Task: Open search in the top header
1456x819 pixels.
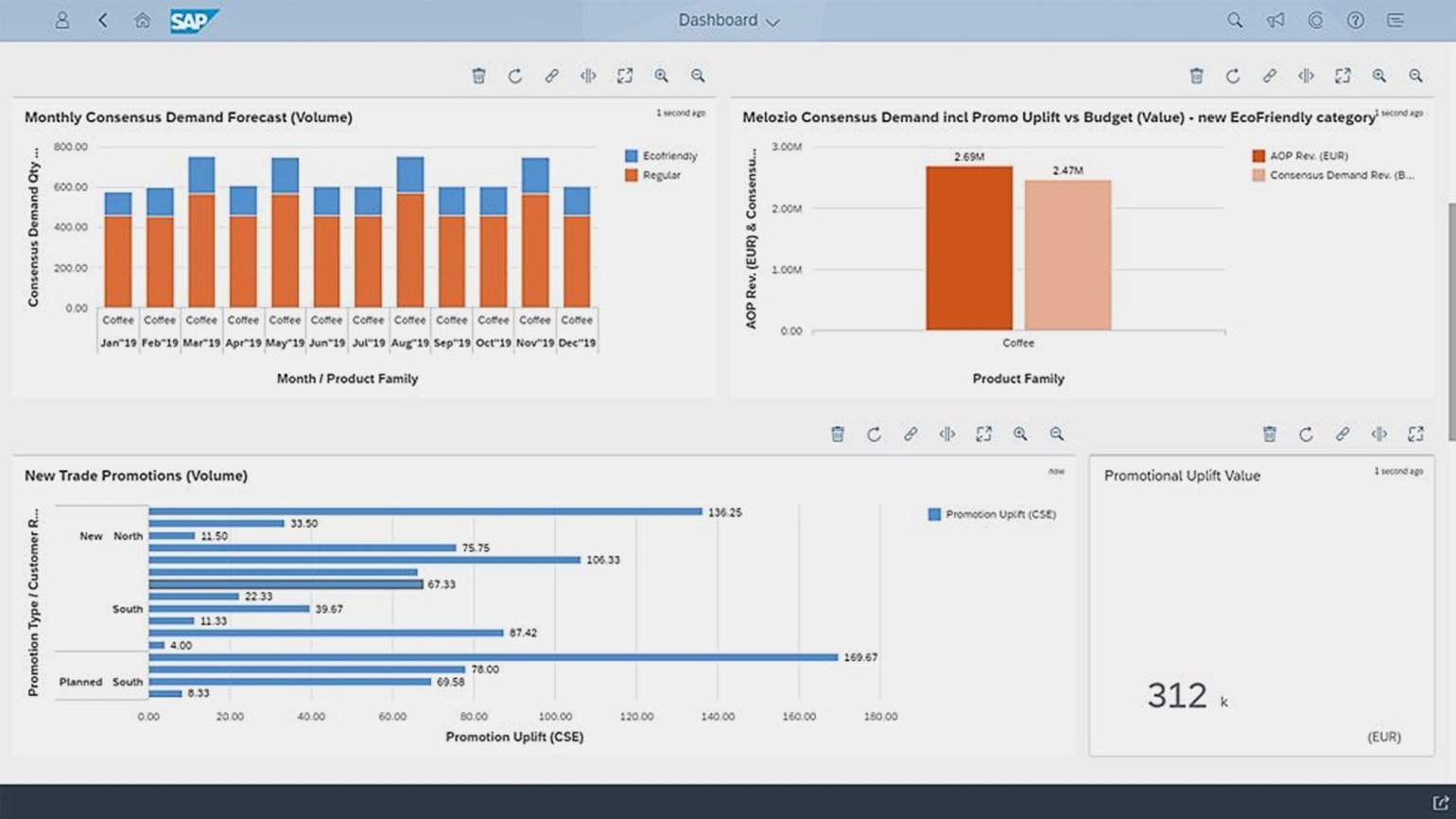Action: [1235, 20]
